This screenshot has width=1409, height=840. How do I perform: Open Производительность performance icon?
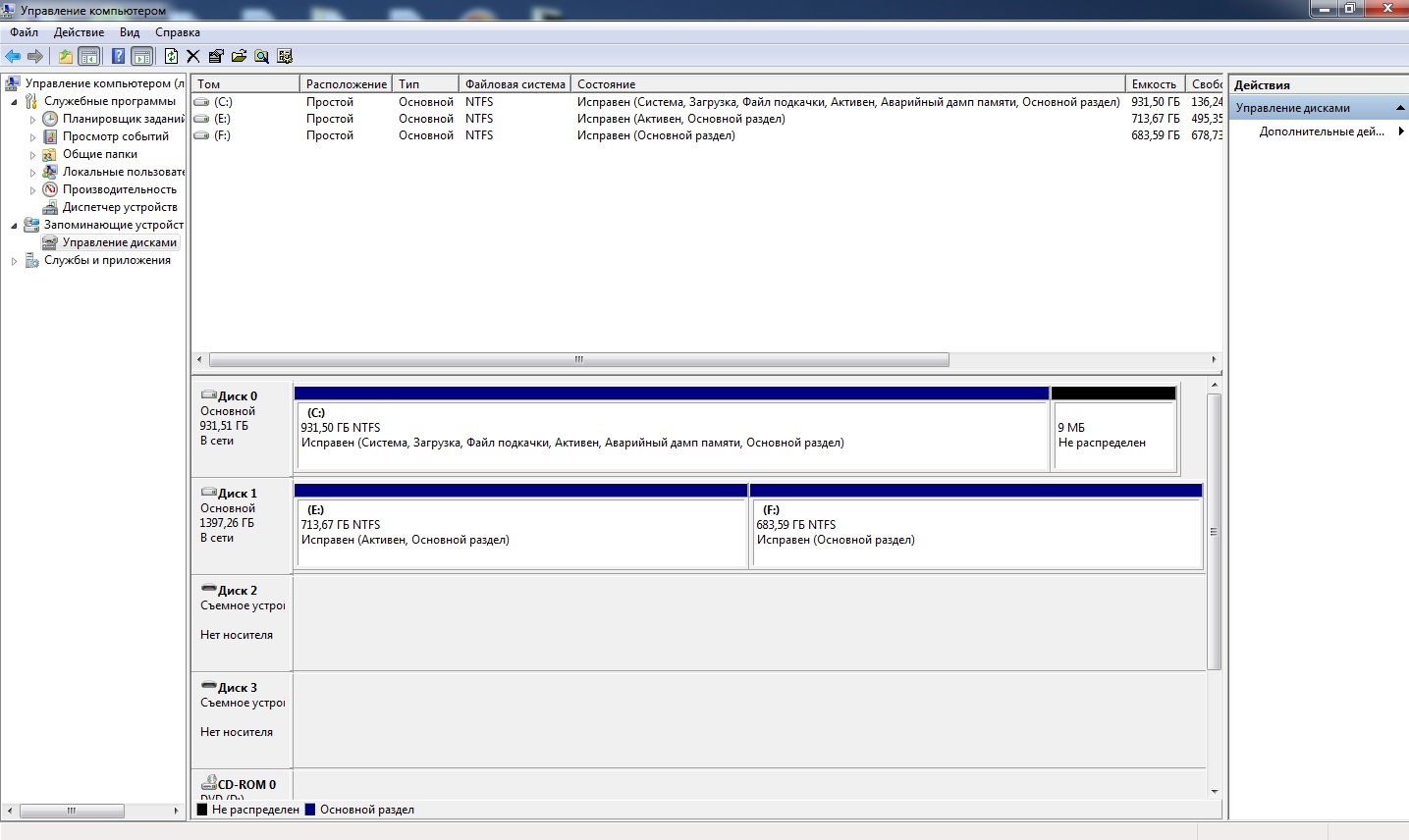click(x=50, y=189)
